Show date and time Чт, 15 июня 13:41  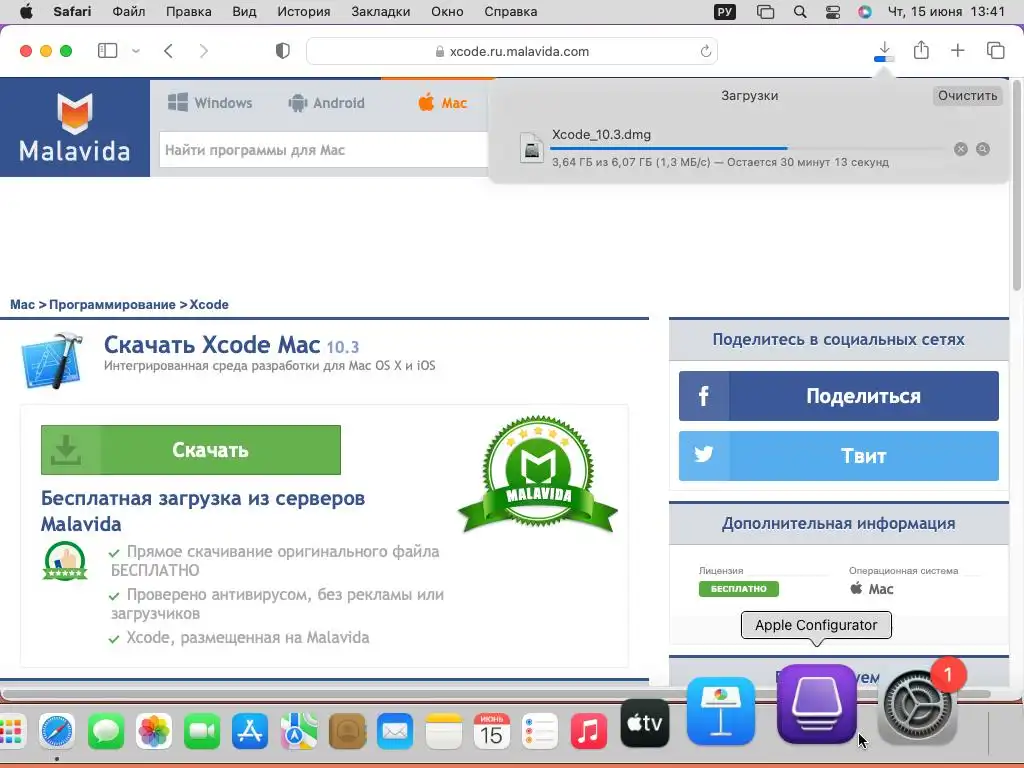click(946, 12)
